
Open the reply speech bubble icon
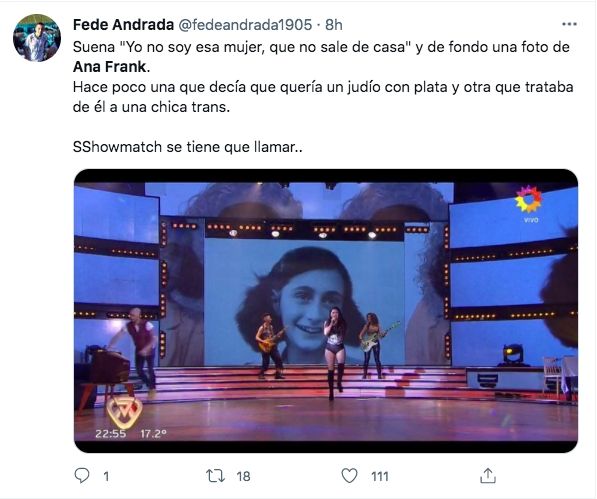pos(81,476)
